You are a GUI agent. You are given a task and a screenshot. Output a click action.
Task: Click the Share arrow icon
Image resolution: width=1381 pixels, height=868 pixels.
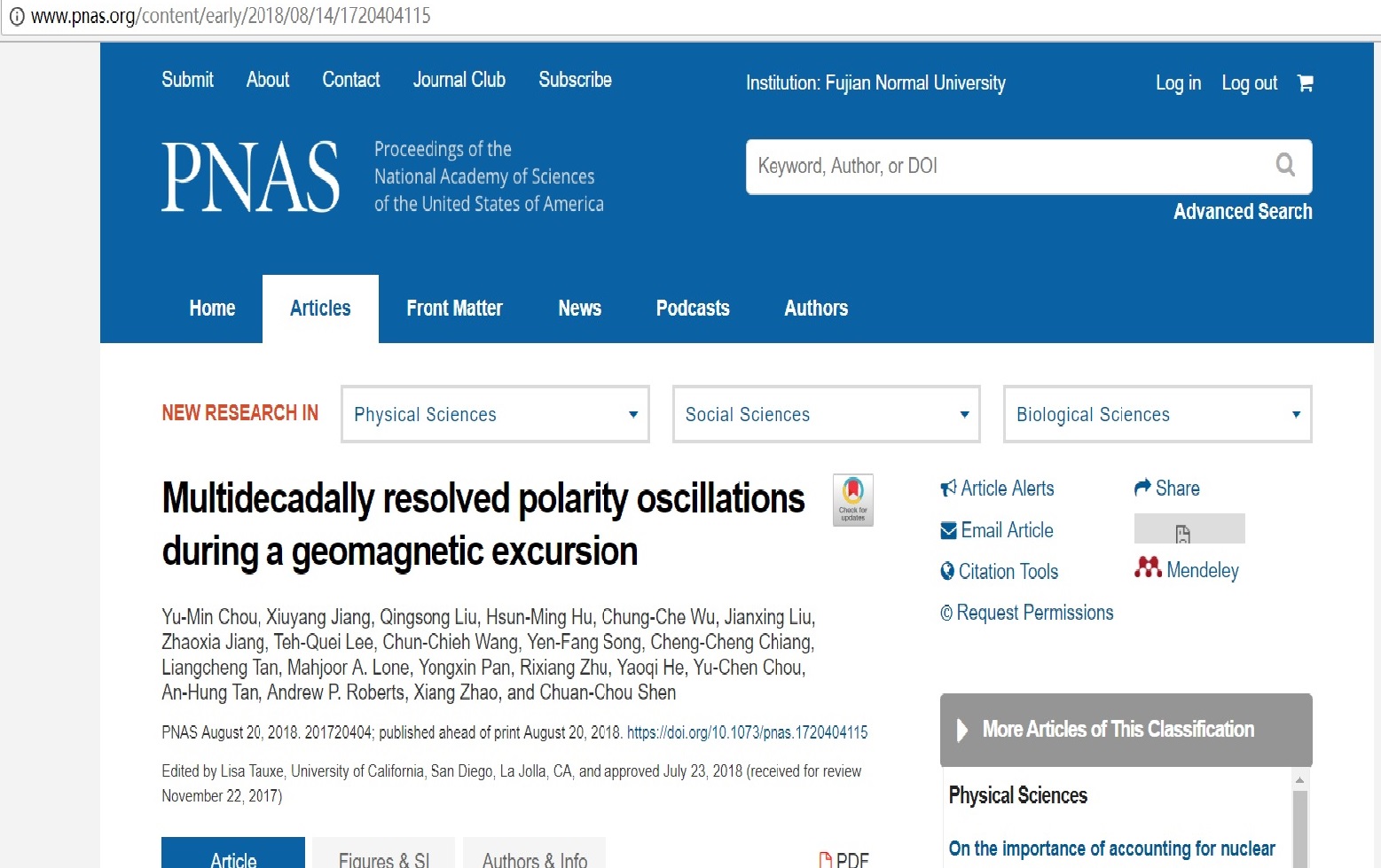(1142, 488)
